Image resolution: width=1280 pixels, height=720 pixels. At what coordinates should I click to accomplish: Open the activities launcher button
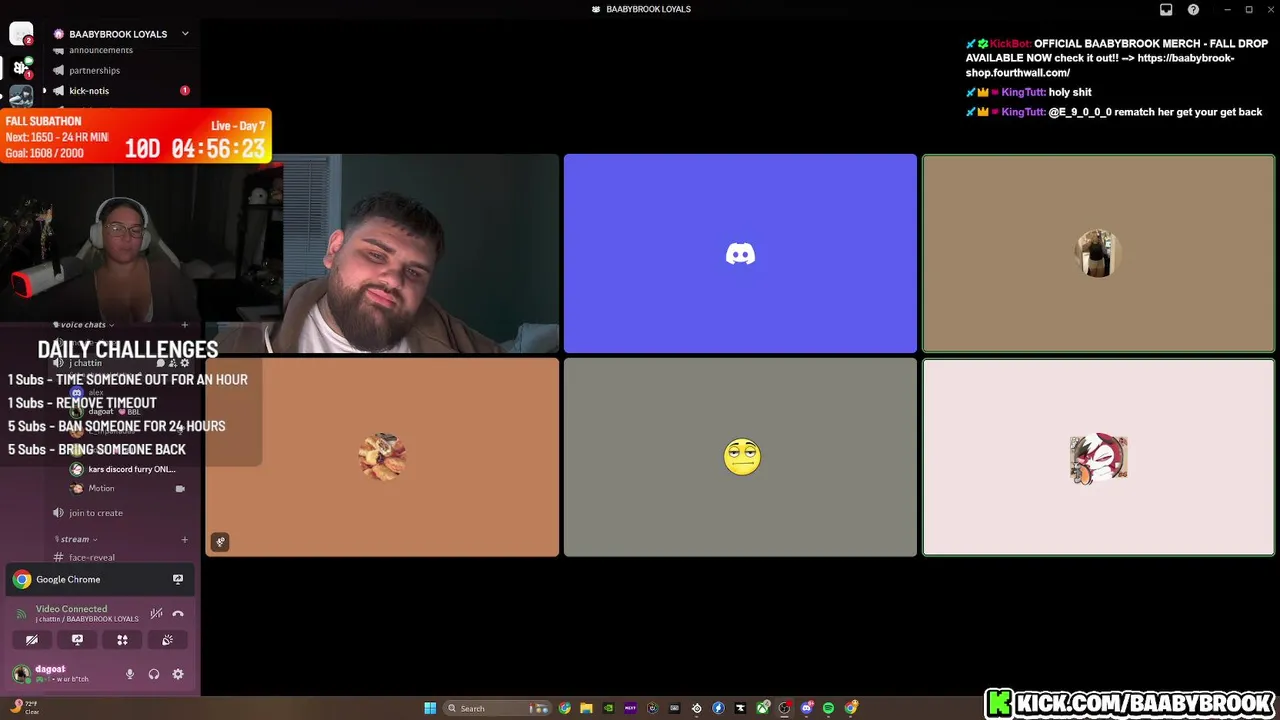[x=122, y=640]
